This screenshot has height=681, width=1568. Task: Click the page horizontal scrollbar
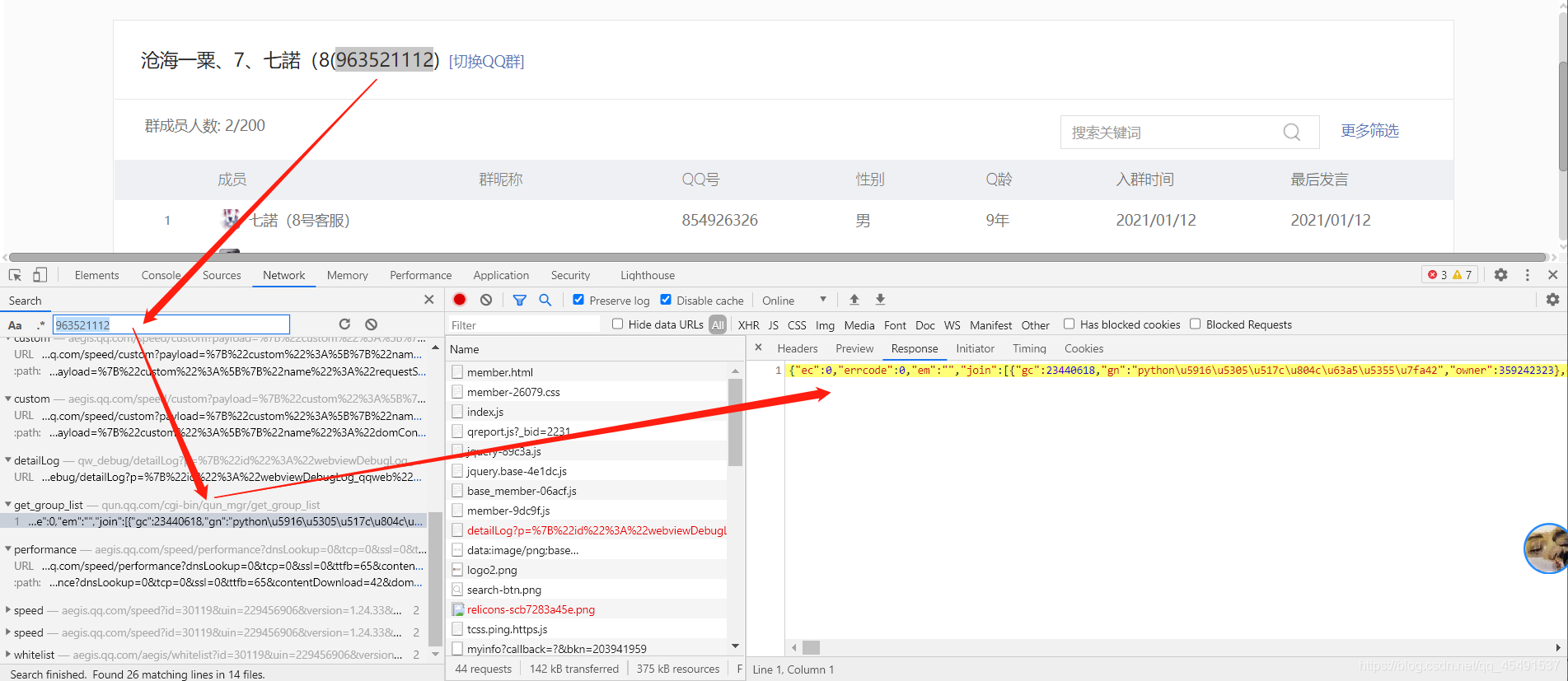[778, 257]
